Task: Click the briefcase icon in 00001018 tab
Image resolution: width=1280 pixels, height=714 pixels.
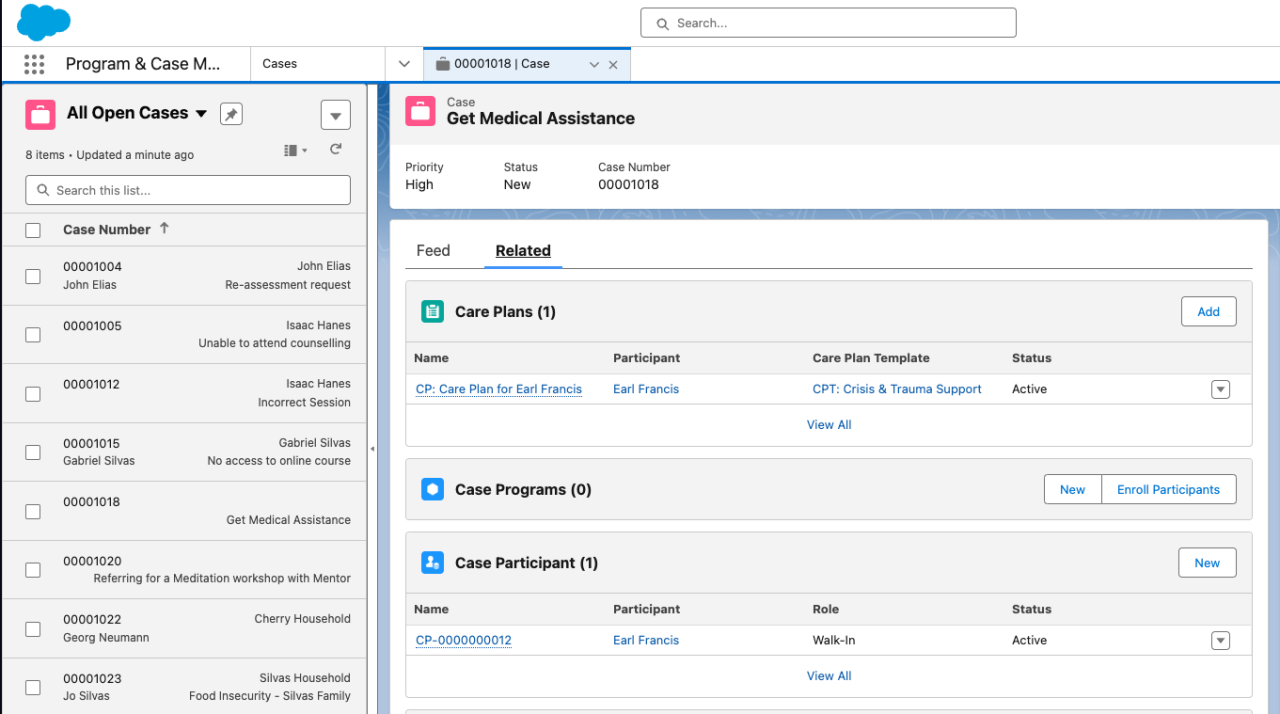Action: click(443, 64)
